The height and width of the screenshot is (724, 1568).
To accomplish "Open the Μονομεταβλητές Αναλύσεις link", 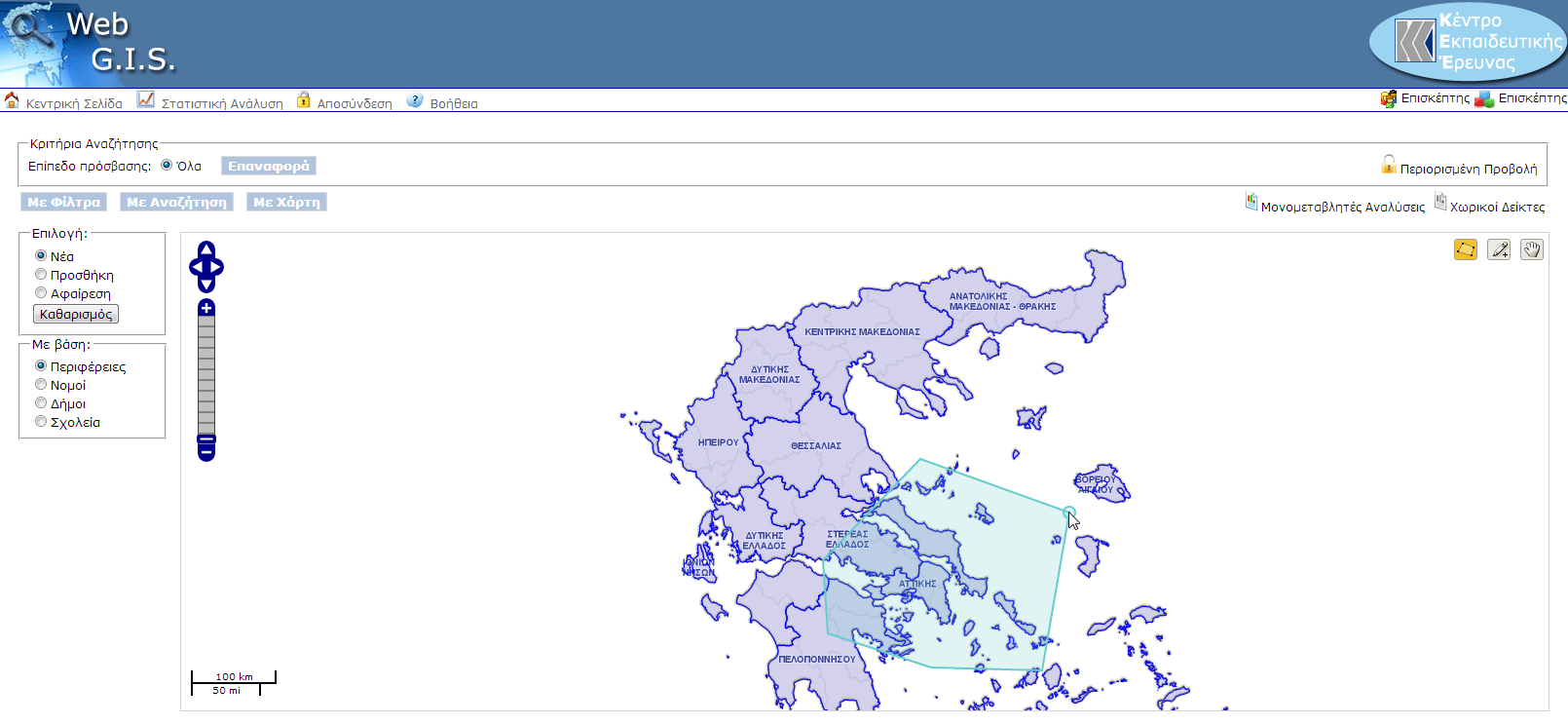I will 1343,207.
